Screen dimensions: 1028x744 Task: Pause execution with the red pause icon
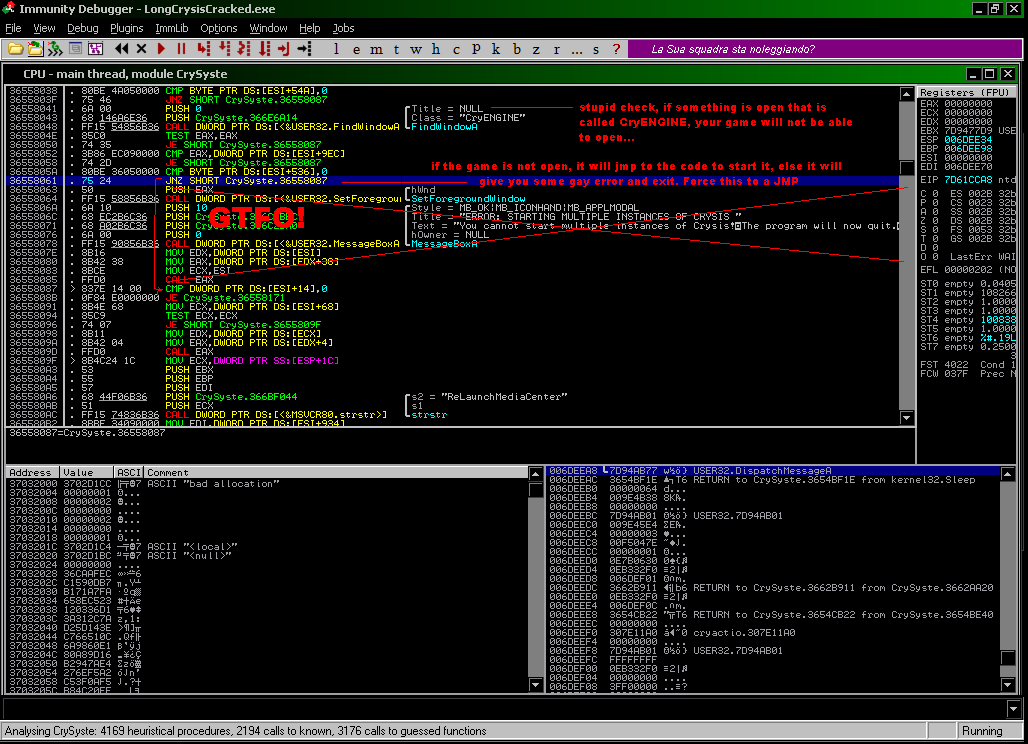pos(182,49)
